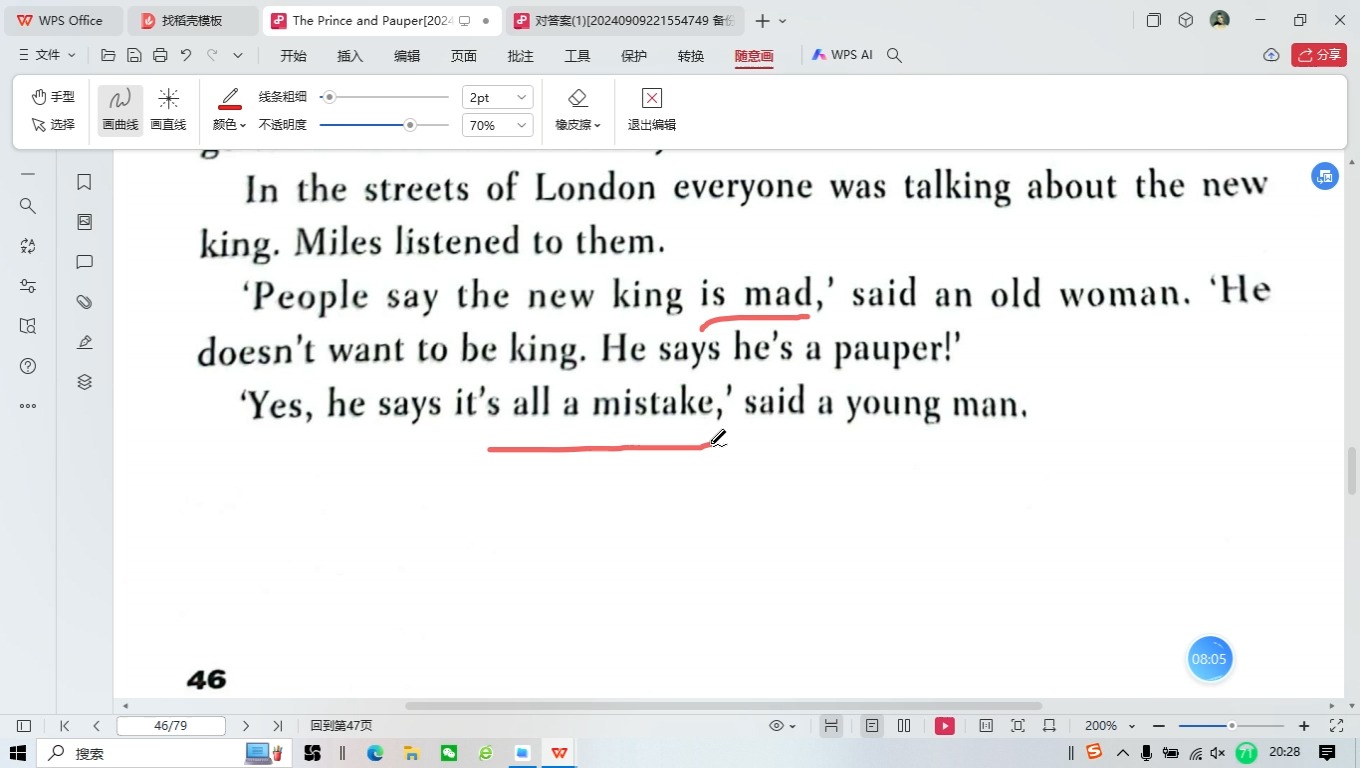
Task: Toggle single page view mode
Action: coord(872,726)
